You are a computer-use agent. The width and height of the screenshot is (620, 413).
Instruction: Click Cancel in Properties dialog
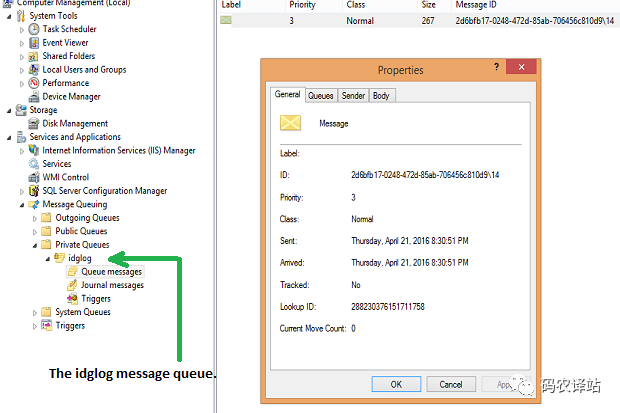(451, 384)
